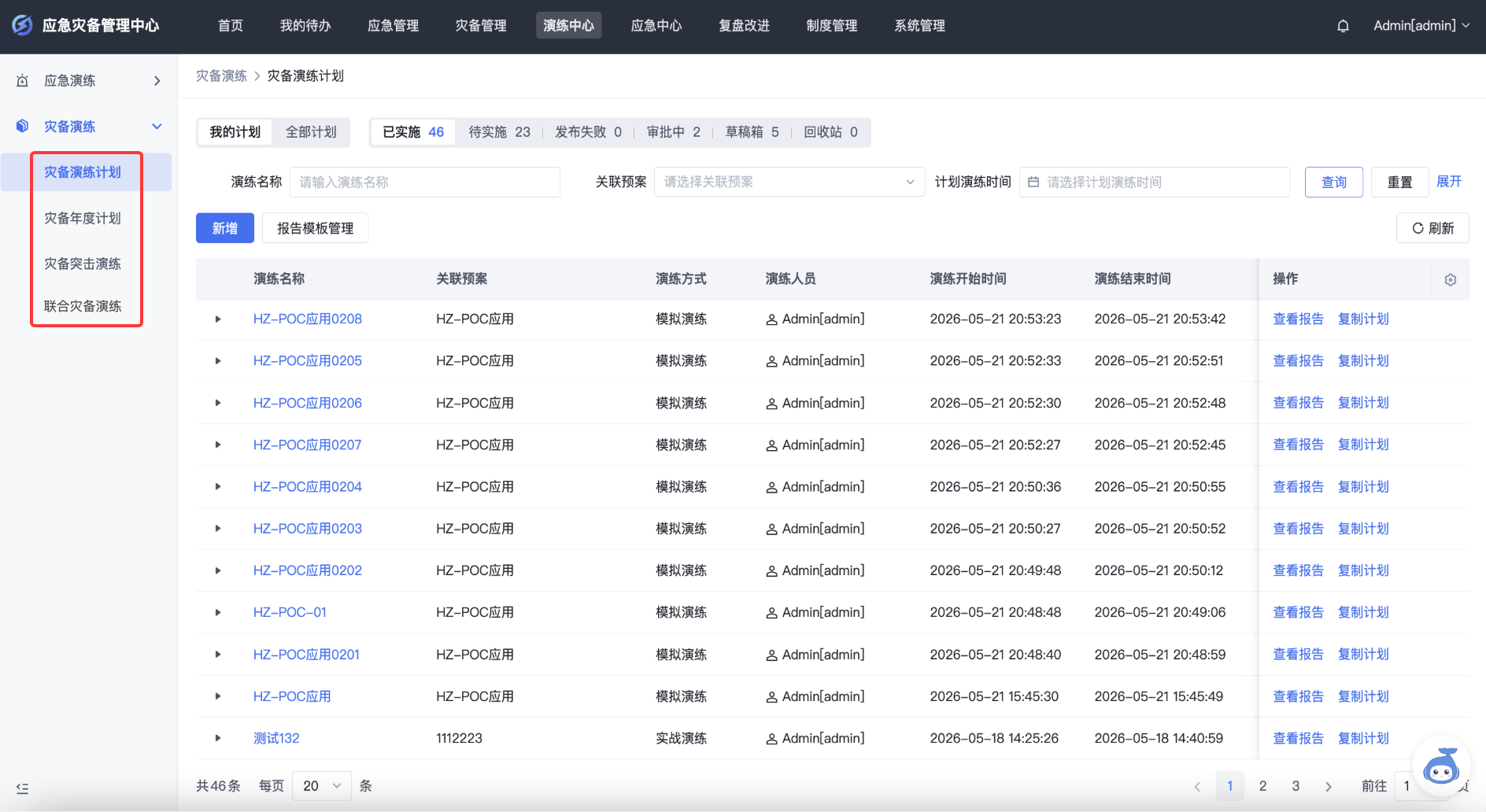
Task: Open the notification bell
Action: (1343, 26)
